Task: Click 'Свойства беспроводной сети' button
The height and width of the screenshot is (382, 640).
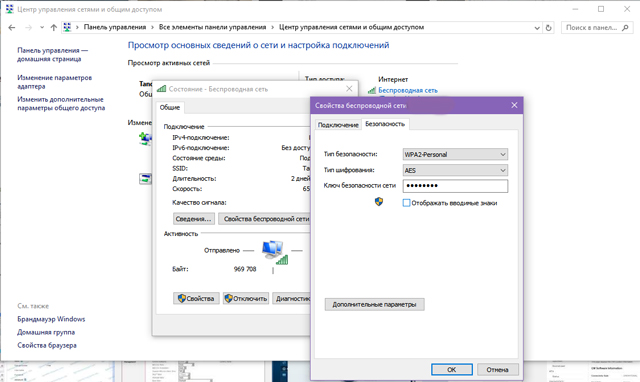Action: click(x=264, y=219)
